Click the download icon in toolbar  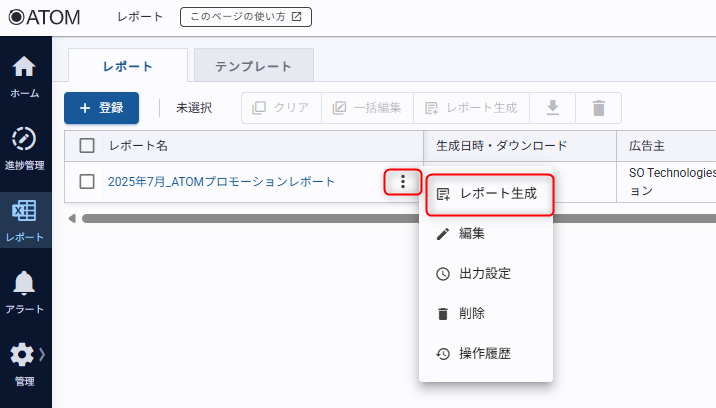(x=552, y=108)
